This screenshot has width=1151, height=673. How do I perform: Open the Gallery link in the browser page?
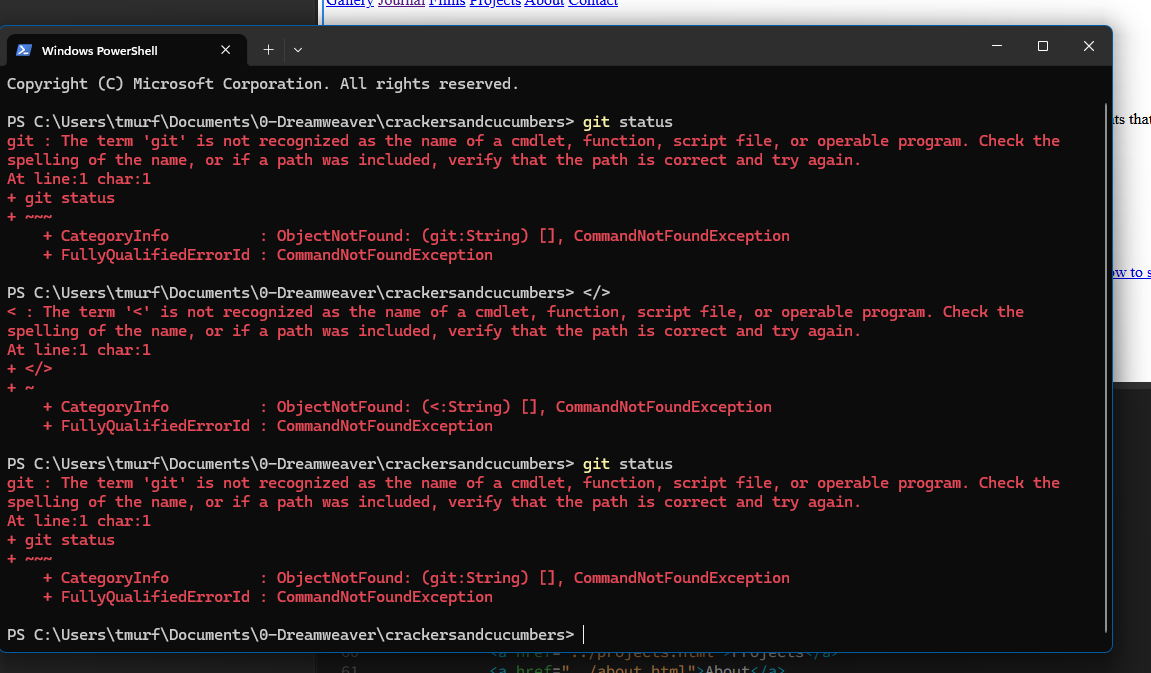point(349,2)
